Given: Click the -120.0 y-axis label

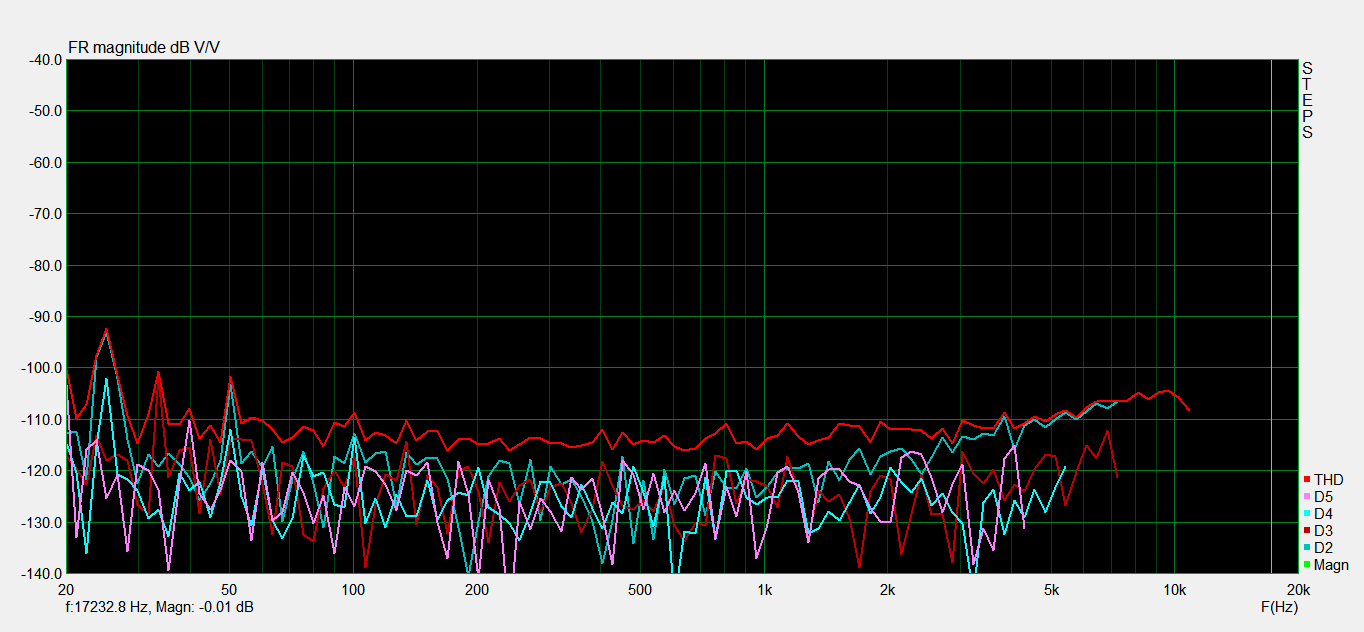Looking at the screenshot, I should (41, 471).
